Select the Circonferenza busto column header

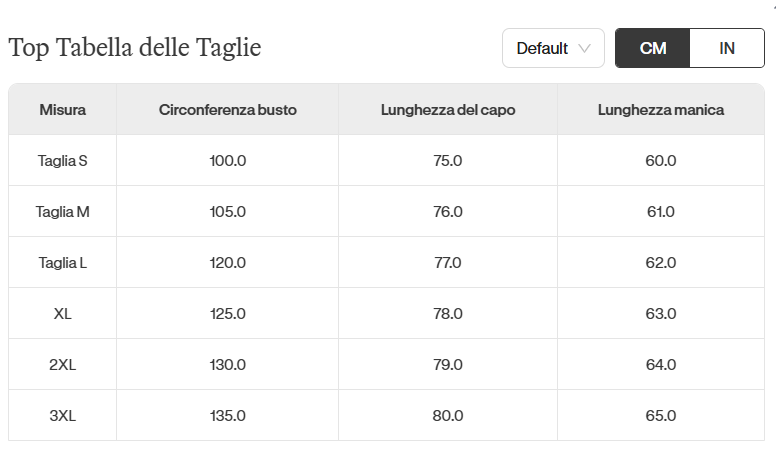pos(228,109)
